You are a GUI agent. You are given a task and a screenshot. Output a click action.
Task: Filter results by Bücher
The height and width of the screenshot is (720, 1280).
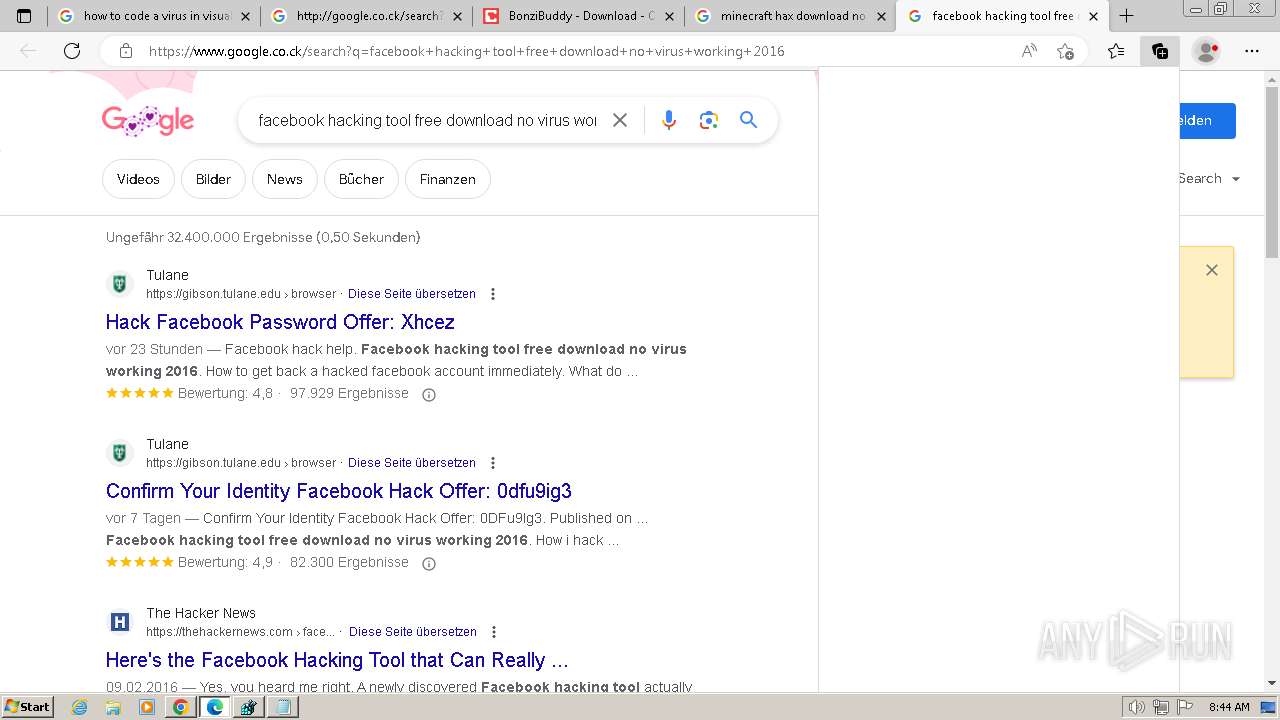tap(361, 179)
